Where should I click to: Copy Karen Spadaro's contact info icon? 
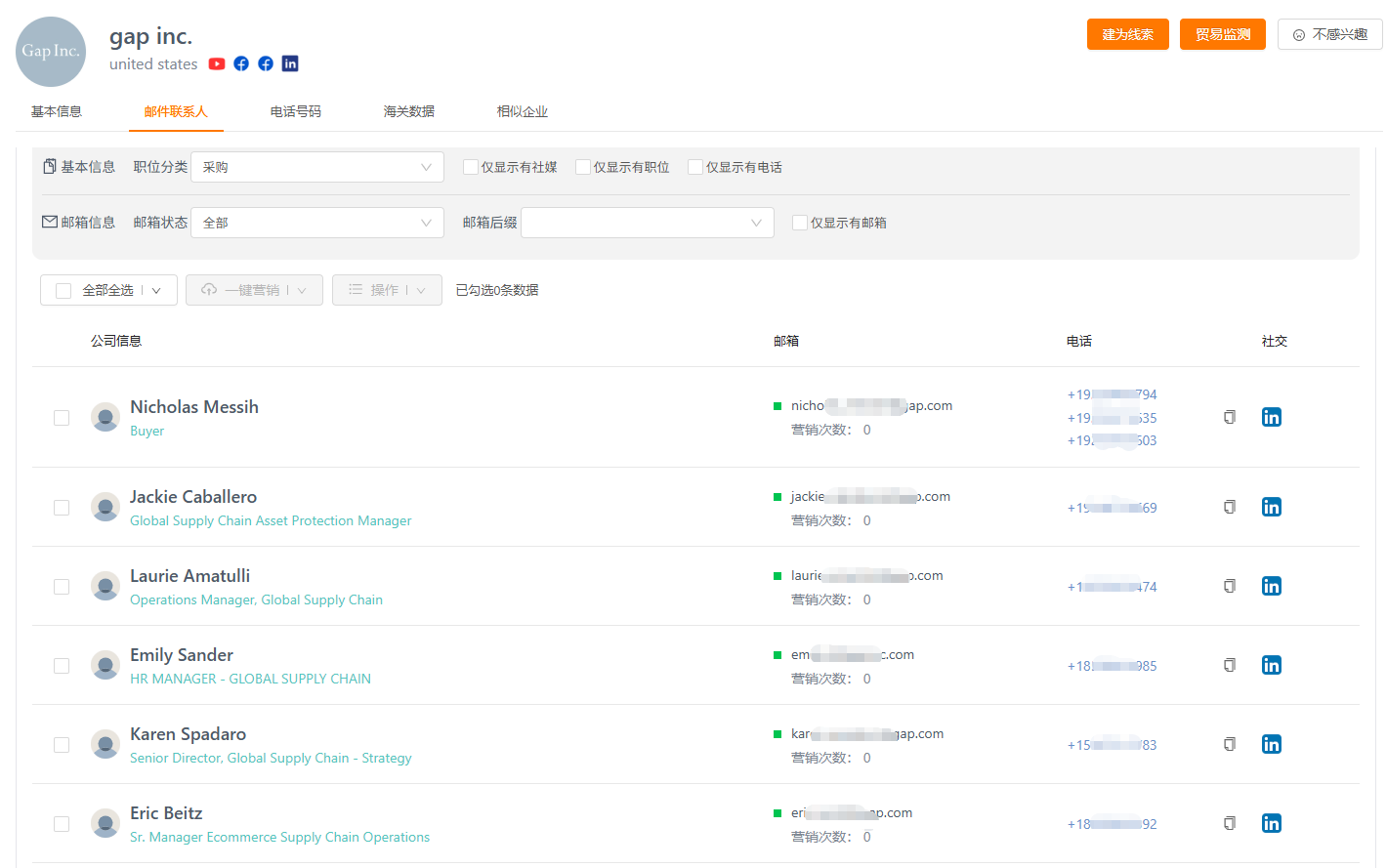tap(1230, 744)
